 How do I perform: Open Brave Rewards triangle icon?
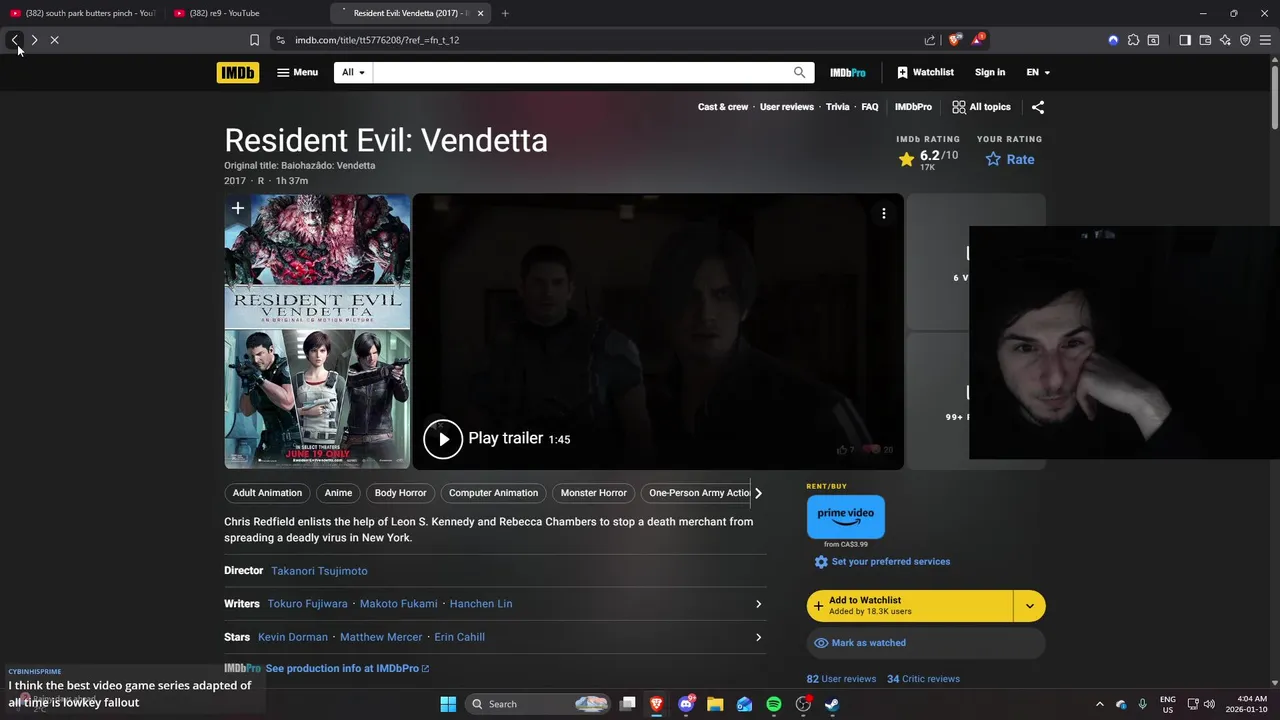click(x=980, y=40)
